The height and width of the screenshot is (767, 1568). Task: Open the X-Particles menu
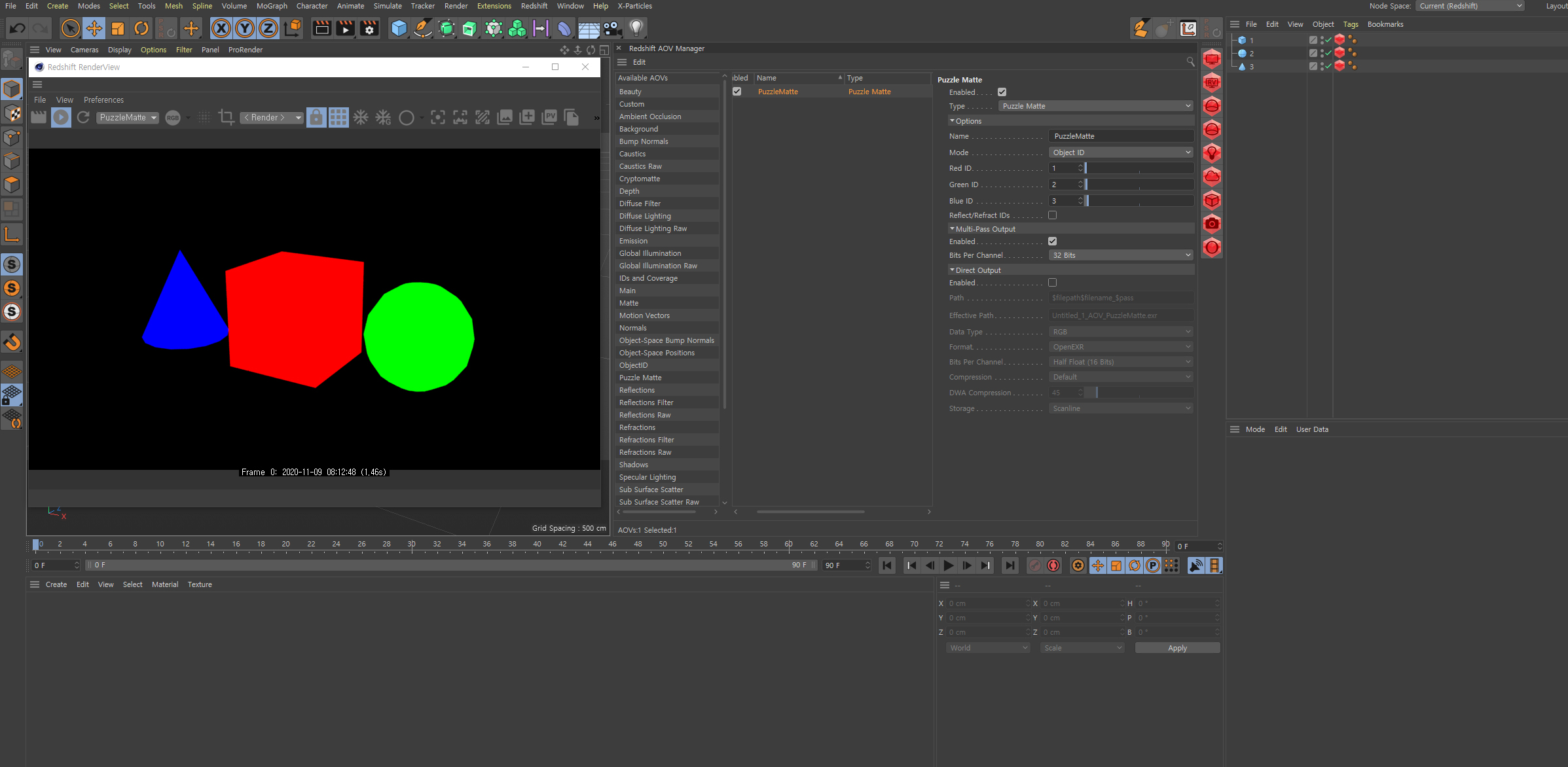click(x=635, y=6)
